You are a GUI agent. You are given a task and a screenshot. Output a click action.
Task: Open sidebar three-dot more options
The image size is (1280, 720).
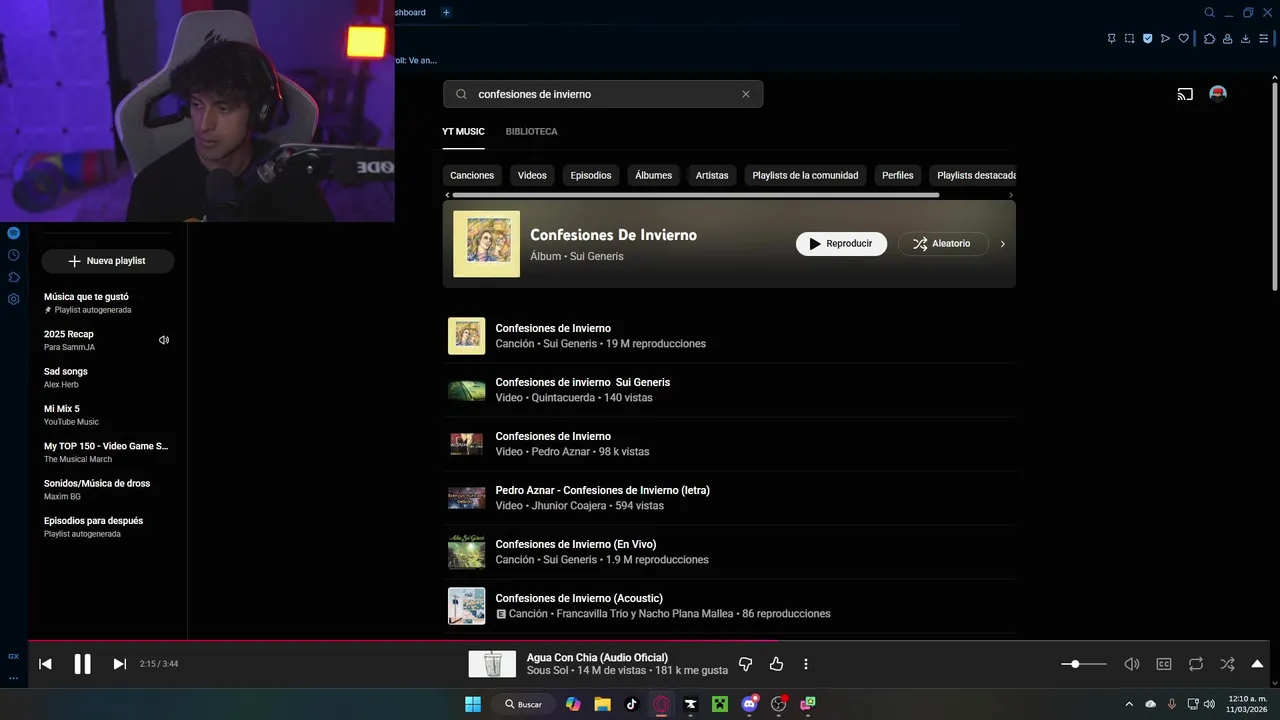tap(13, 678)
